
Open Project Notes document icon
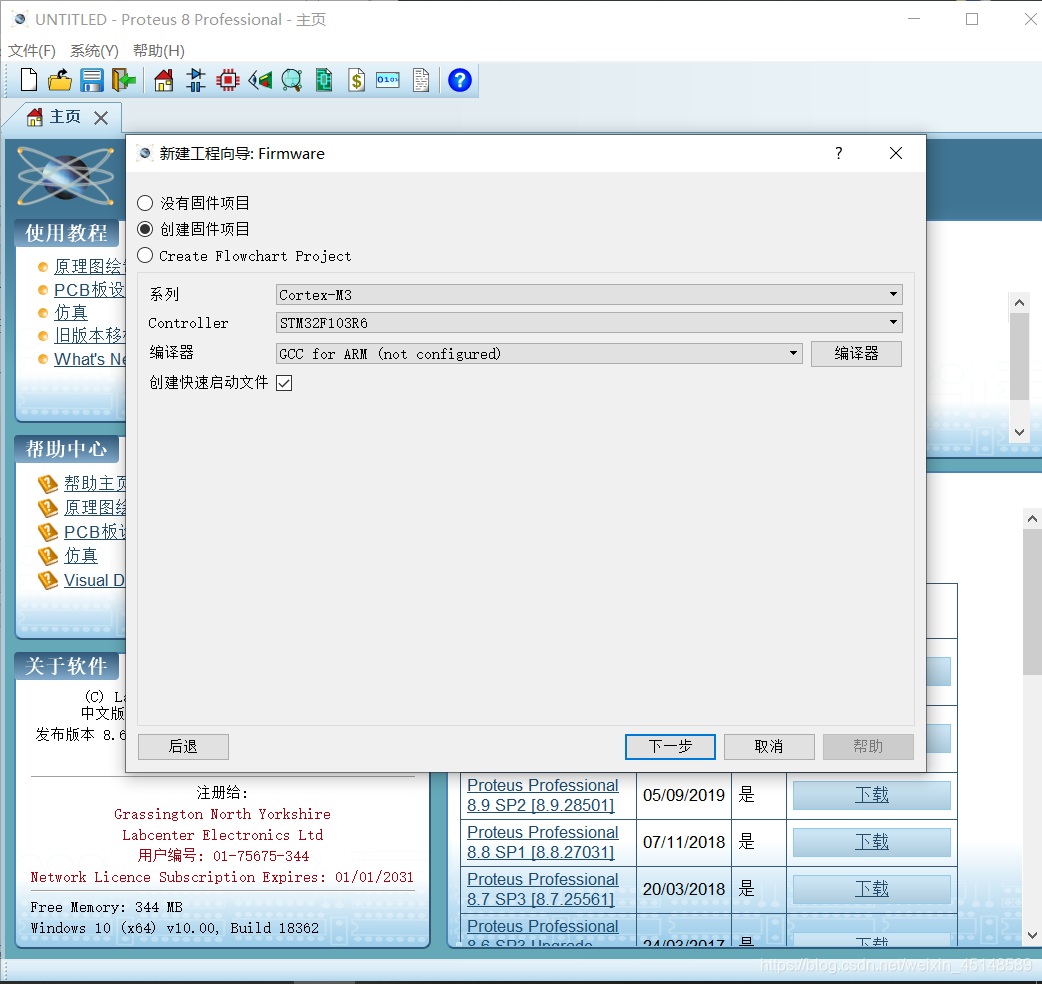click(421, 80)
